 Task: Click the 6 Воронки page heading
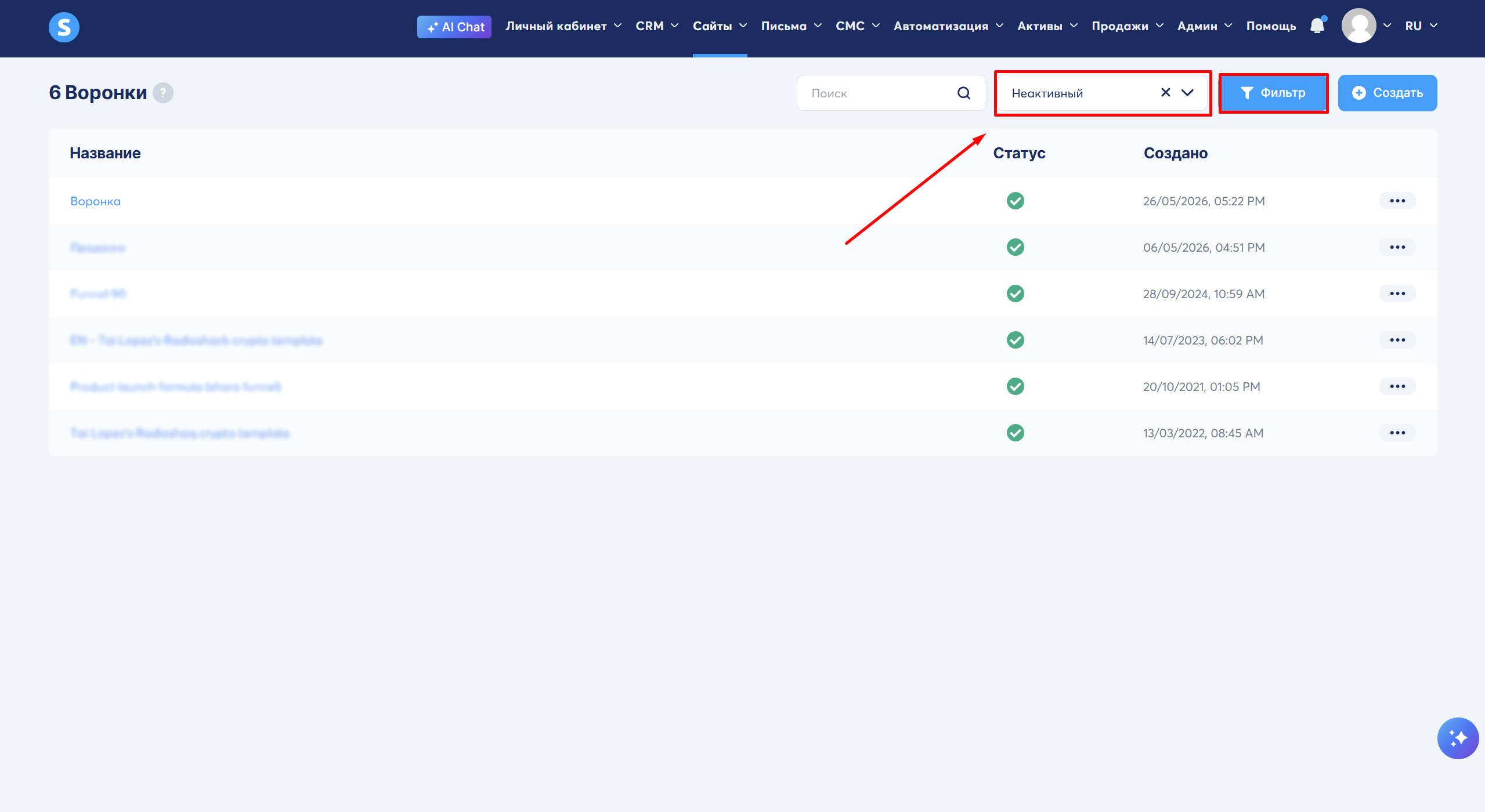click(98, 93)
